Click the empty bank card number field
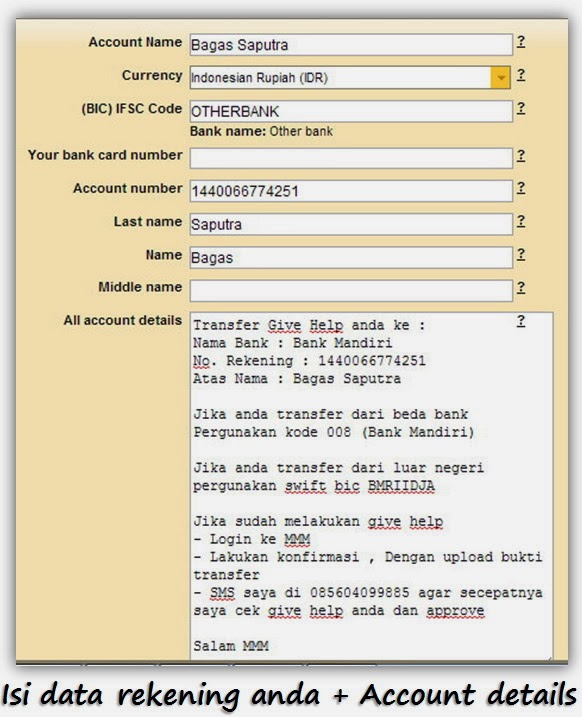 (x=351, y=158)
